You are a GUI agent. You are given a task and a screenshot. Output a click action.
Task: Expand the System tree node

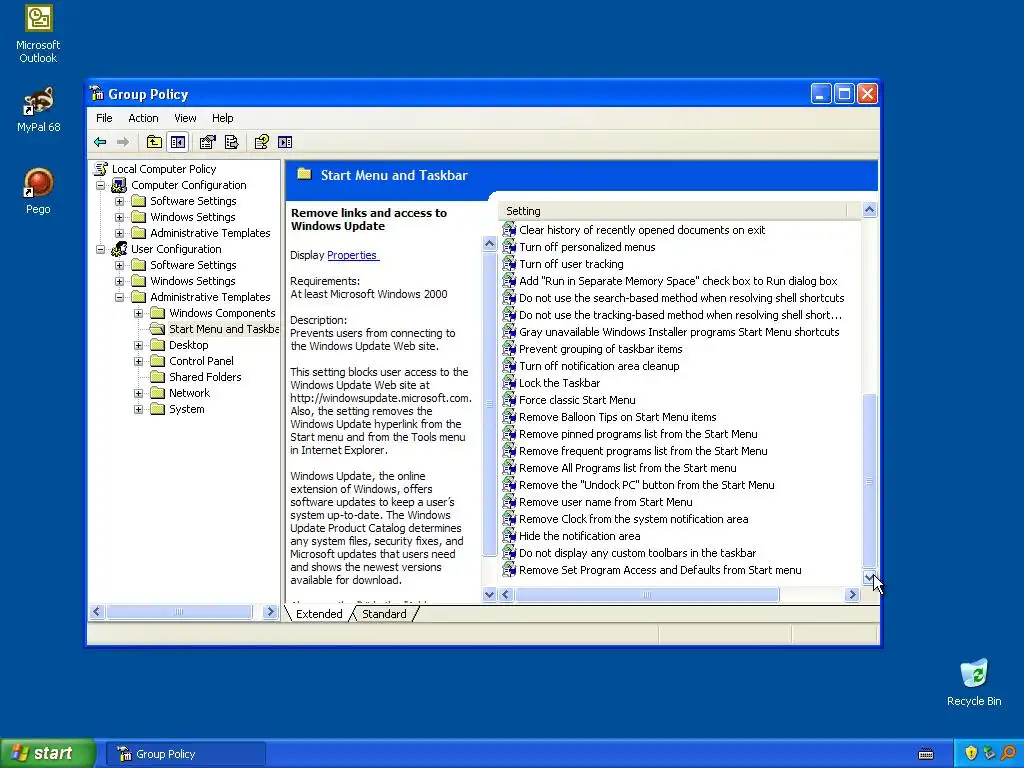click(x=138, y=409)
